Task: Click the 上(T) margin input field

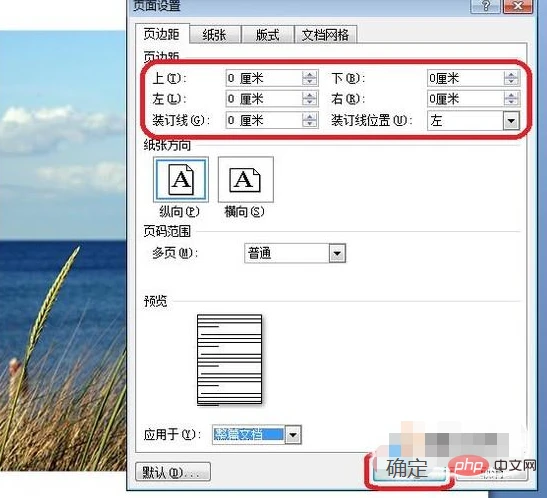Action: tap(264, 78)
